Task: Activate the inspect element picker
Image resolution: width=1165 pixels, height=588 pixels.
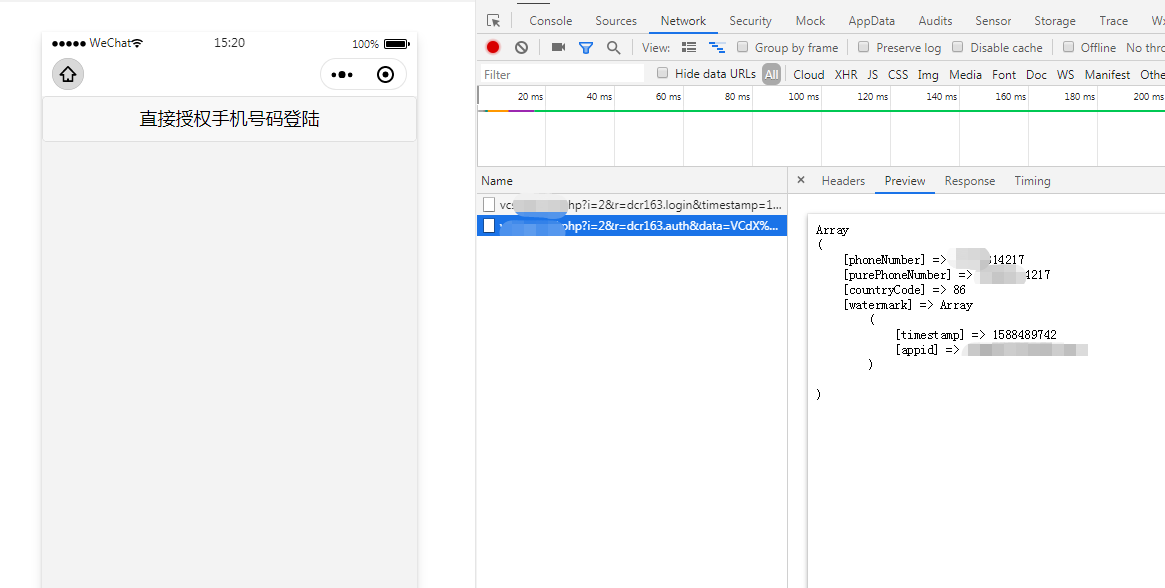Action: [493, 21]
